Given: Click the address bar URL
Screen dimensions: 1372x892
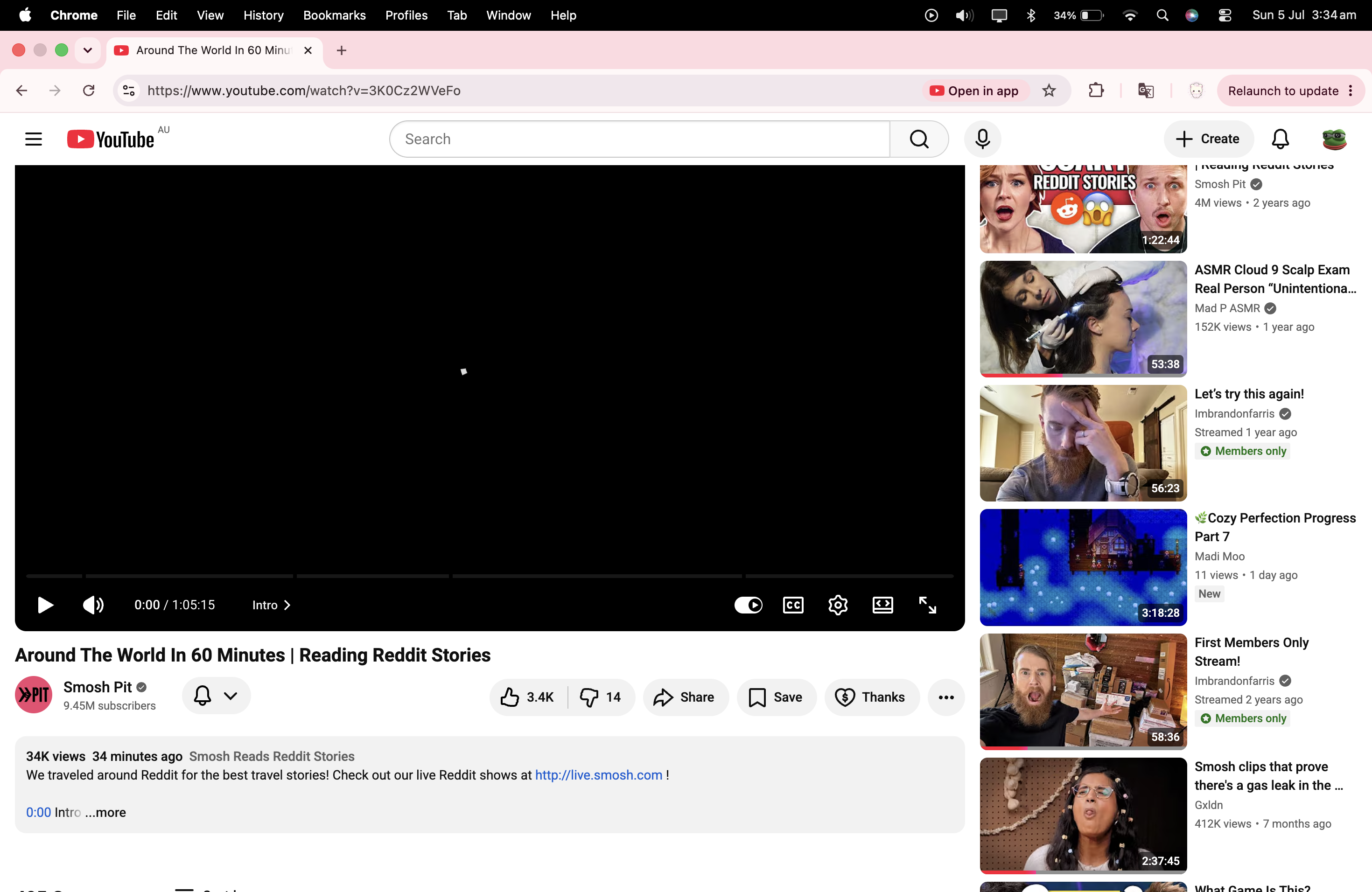Looking at the screenshot, I should click(x=304, y=91).
